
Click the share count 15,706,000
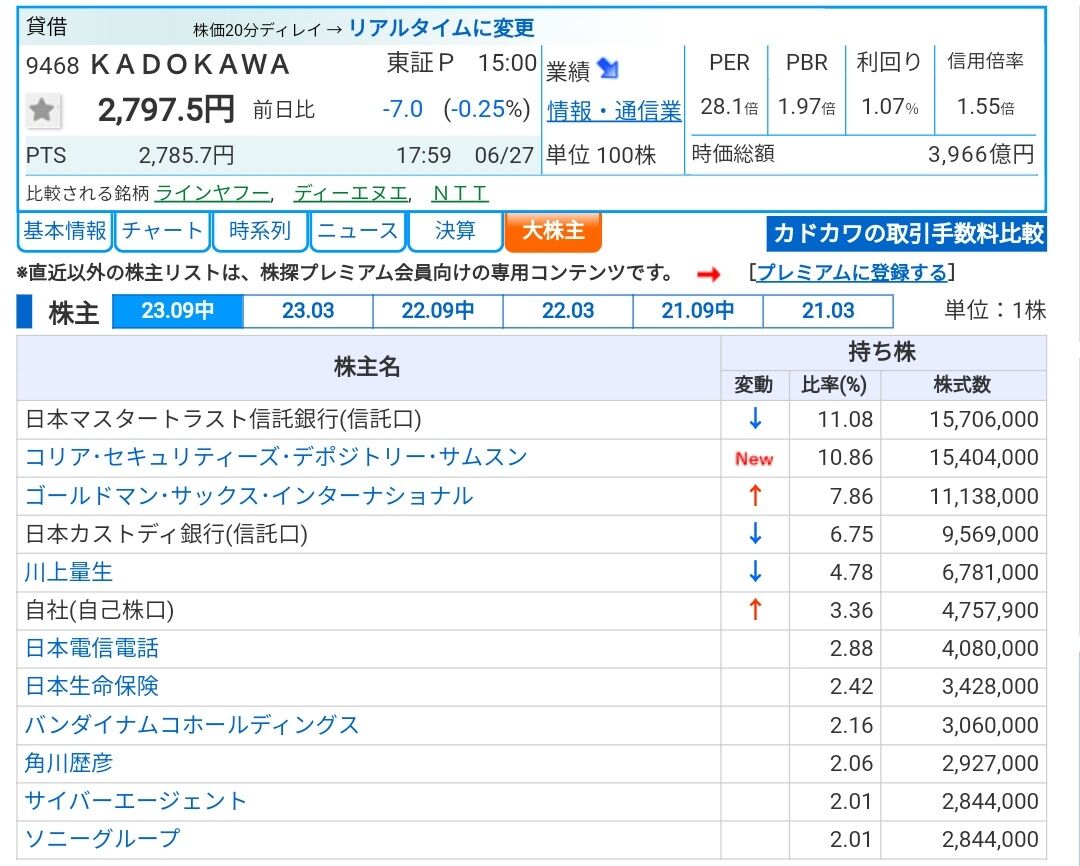pyautogui.click(x=984, y=419)
